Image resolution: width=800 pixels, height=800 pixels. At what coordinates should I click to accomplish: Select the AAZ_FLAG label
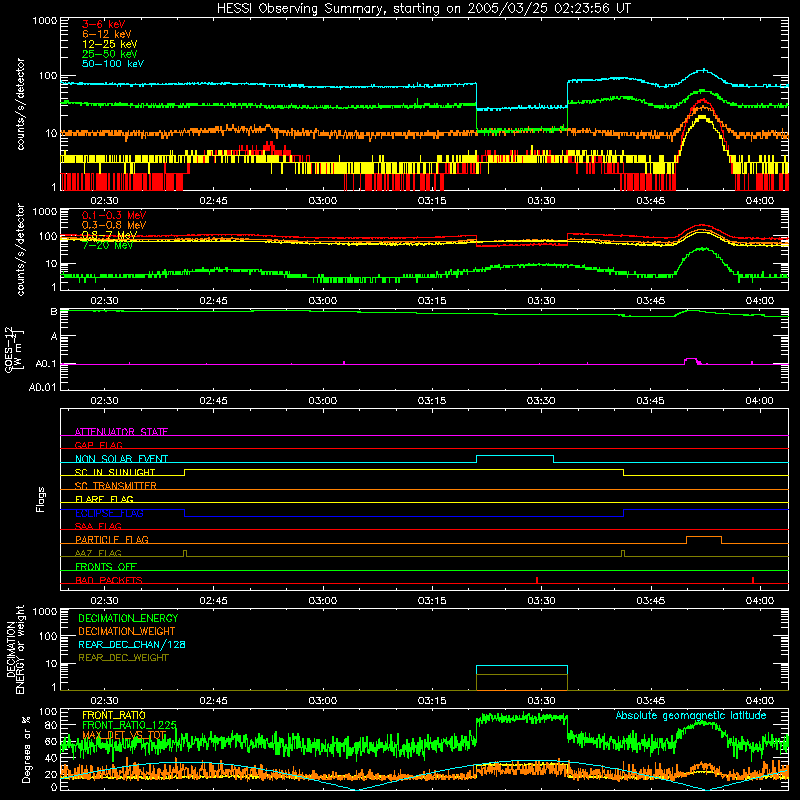(98, 553)
